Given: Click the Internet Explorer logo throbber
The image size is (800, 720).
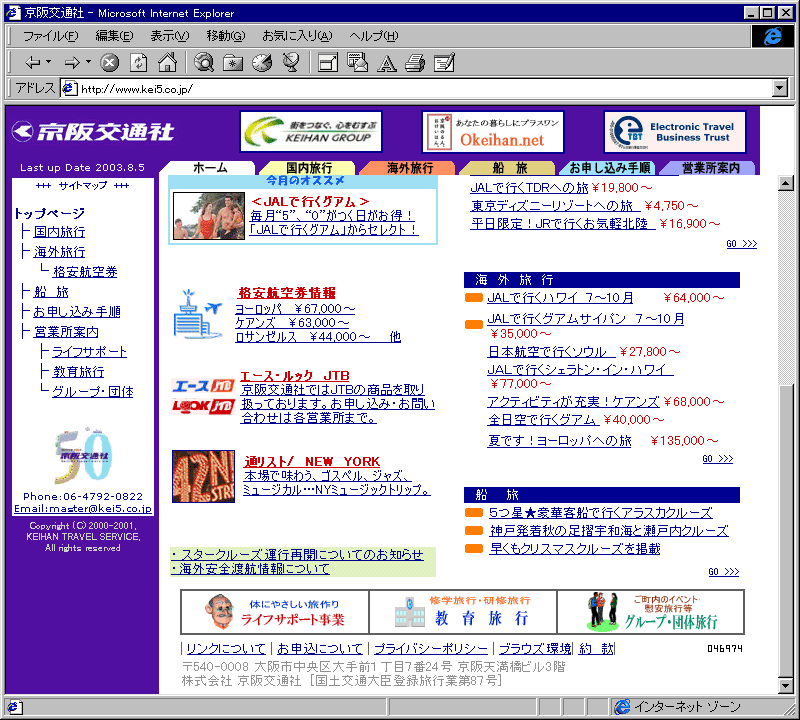Looking at the screenshot, I should pyautogui.click(x=772, y=36).
